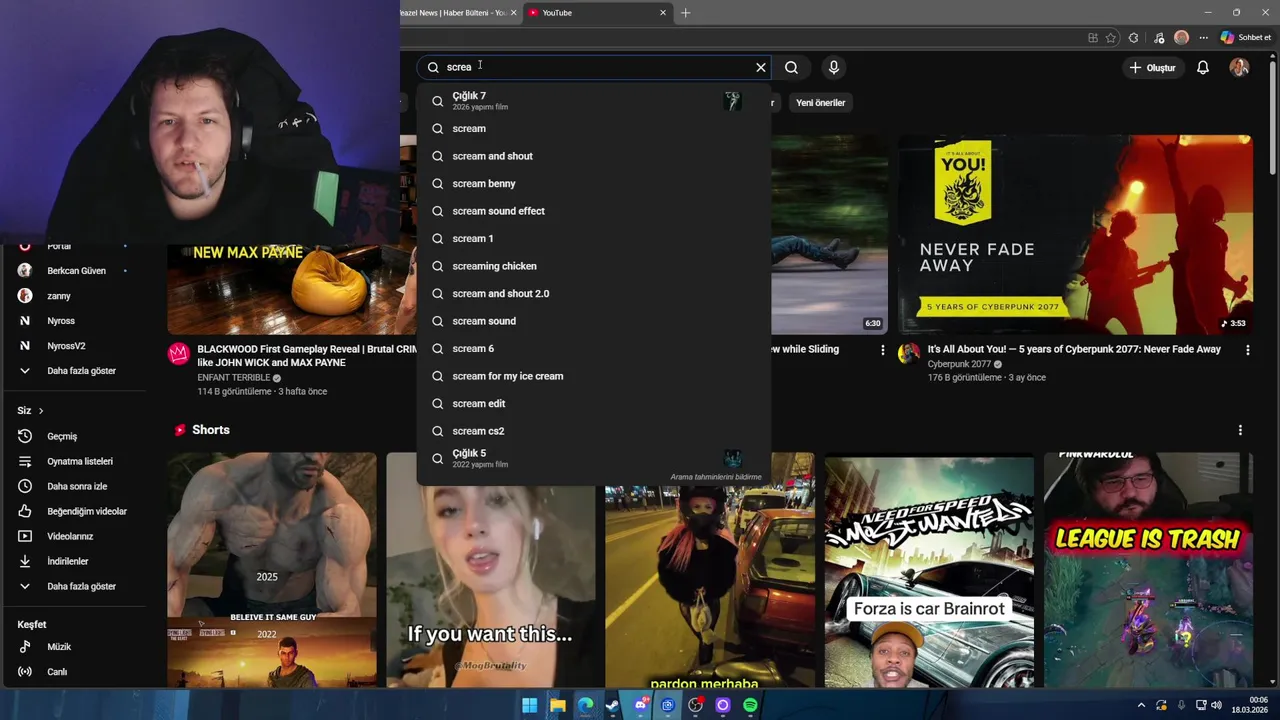The width and height of the screenshot is (1280, 720).
Task: Open browser settings three-dots menu
Action: point(1205,38)
